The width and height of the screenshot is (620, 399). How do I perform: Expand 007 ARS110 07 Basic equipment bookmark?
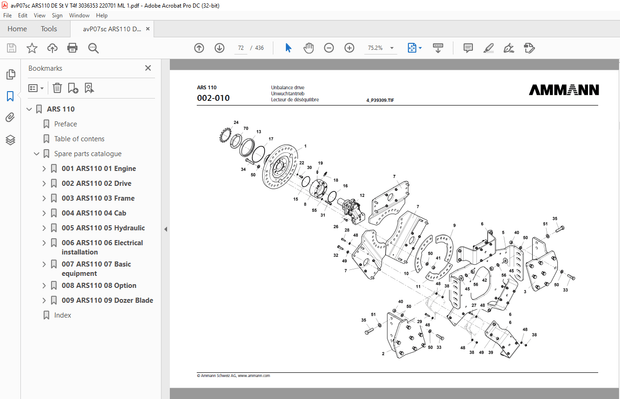coord(44,264)
